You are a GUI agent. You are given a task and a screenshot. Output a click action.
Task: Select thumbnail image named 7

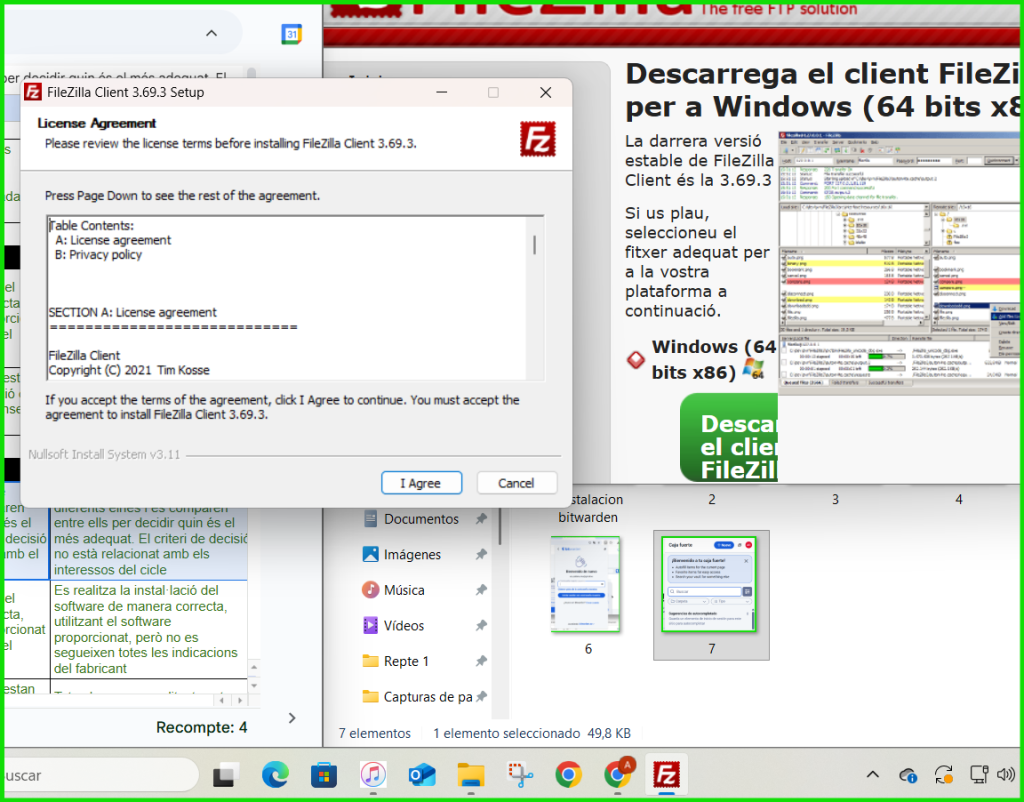[x=711, y=585]
